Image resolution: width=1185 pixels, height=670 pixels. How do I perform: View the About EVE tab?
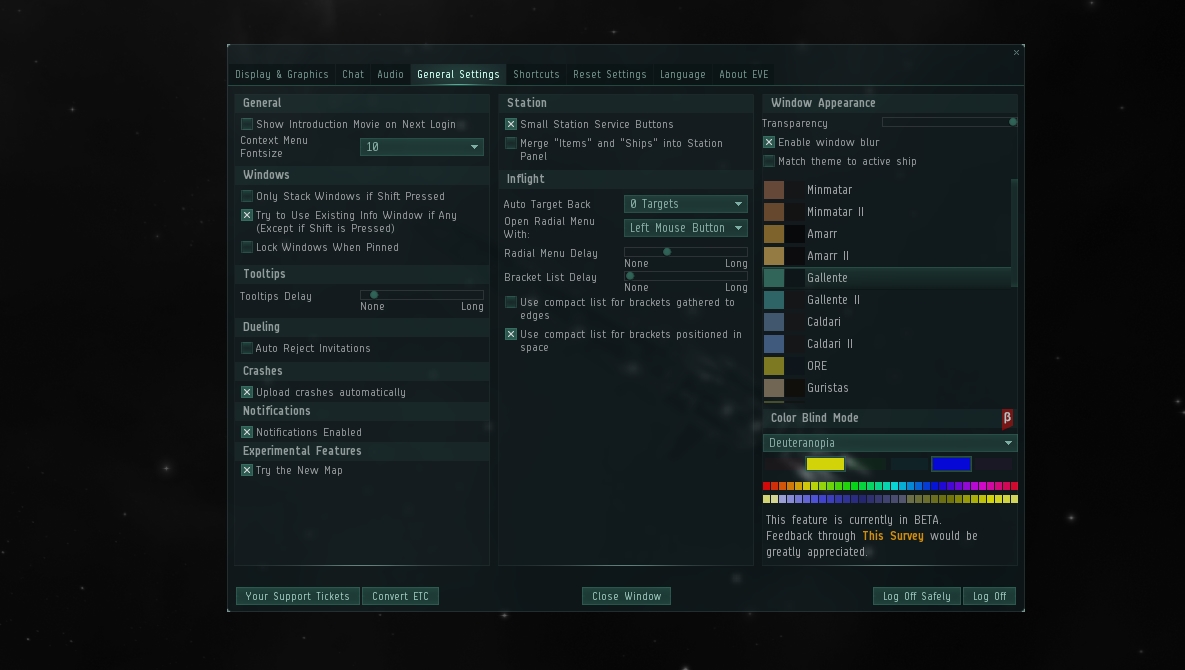744,74
